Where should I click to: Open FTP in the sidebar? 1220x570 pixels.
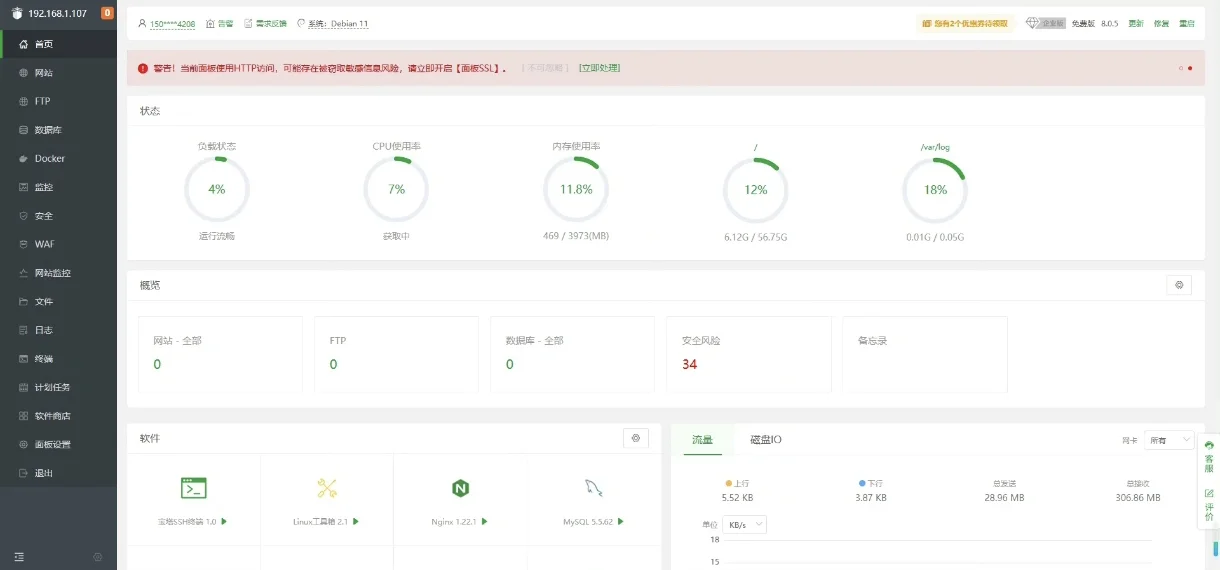click(58, 101)
